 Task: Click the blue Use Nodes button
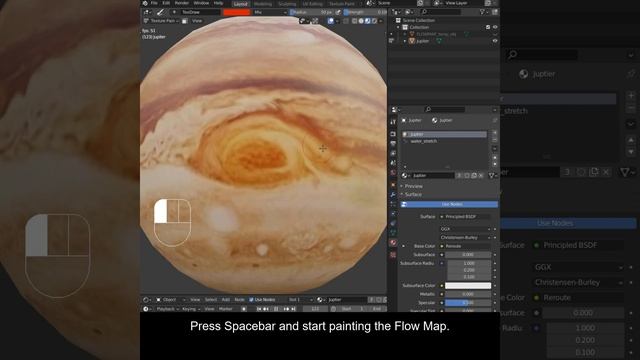(x=449, y=204)
